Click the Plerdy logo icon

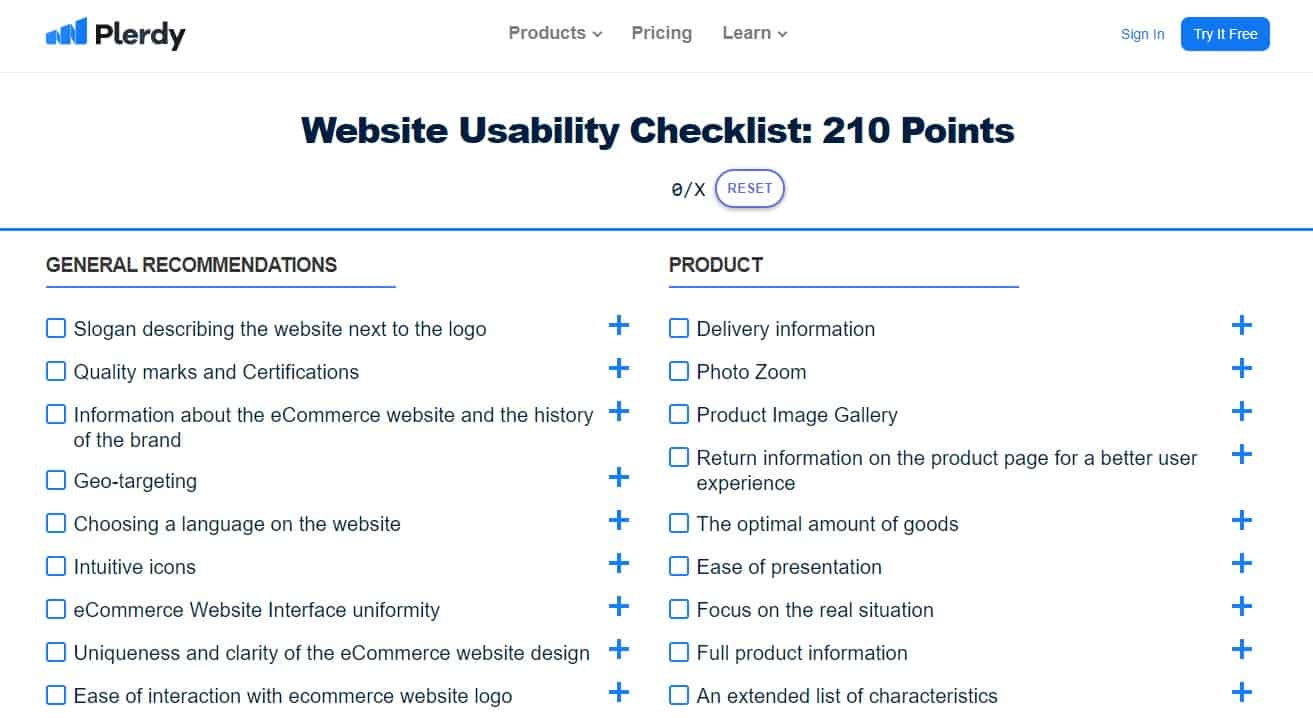pos(66,33)
